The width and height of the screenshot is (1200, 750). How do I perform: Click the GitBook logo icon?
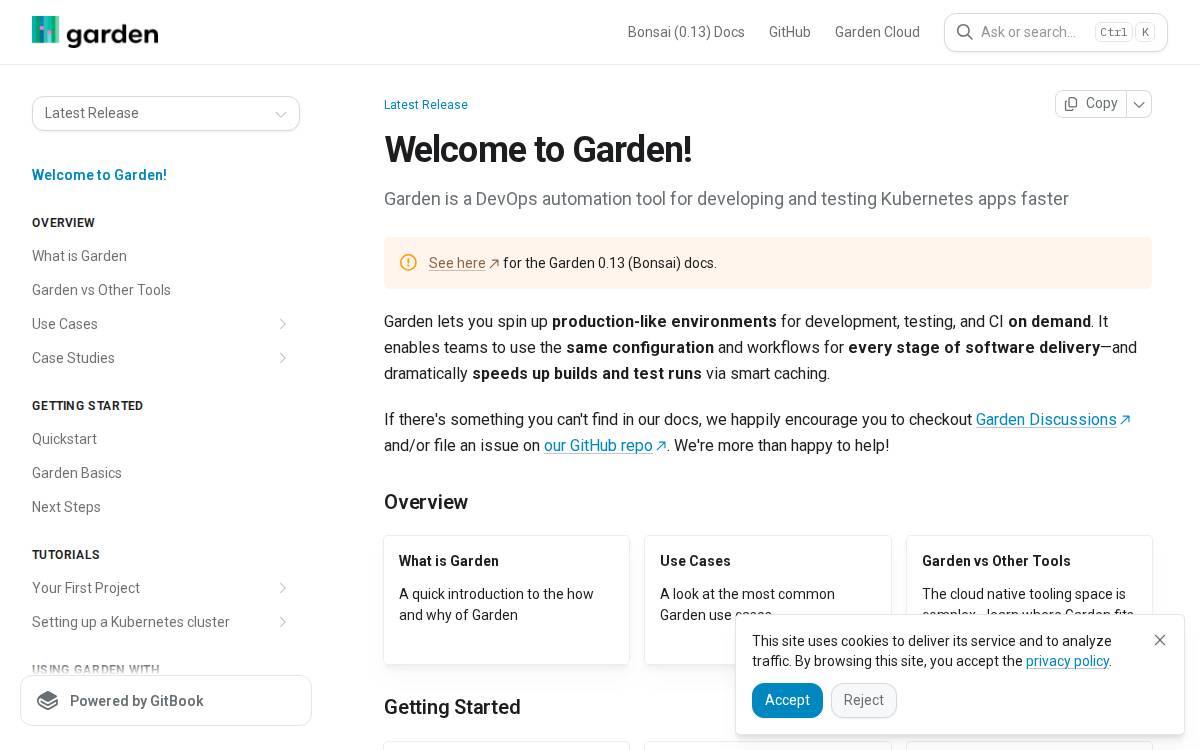click(48, 701)
